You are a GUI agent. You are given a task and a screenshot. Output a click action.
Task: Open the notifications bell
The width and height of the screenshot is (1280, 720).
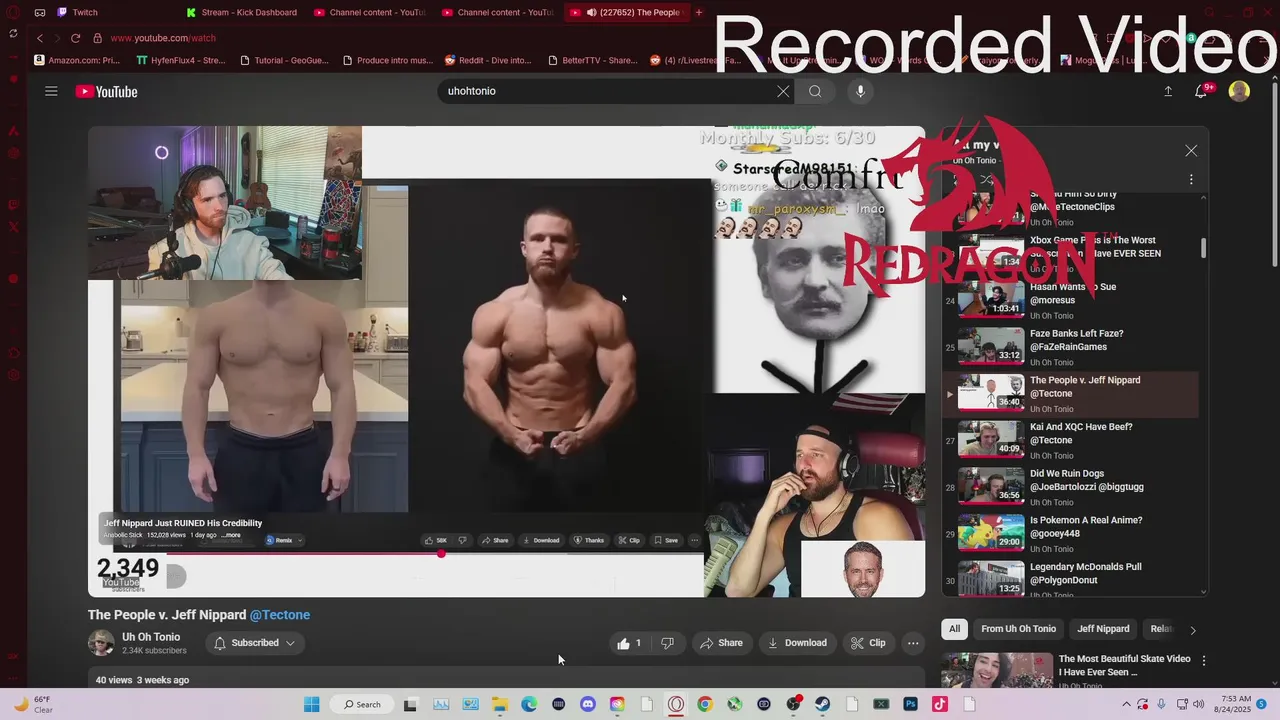1201,91
